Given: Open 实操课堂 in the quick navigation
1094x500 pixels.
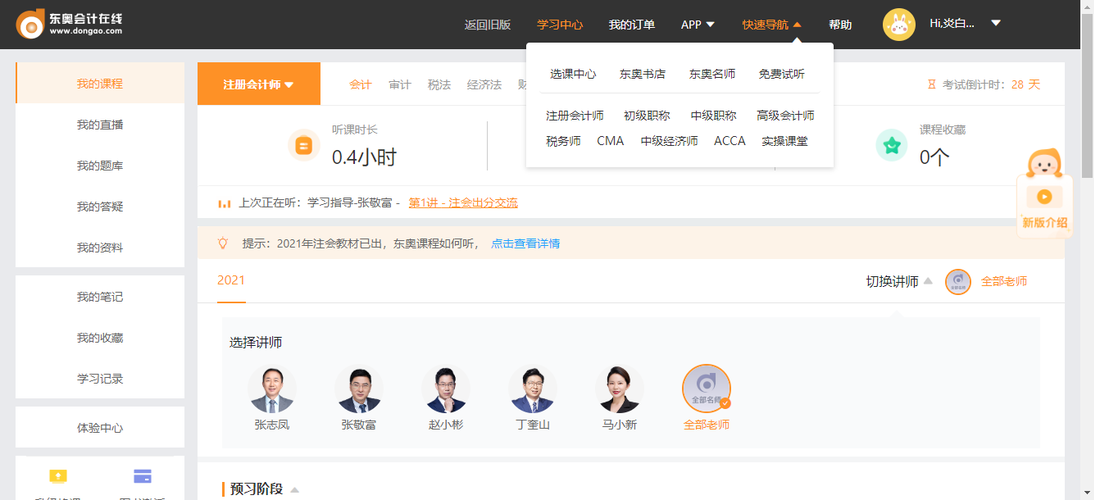Looking at the screenshot, I should 785,141.
